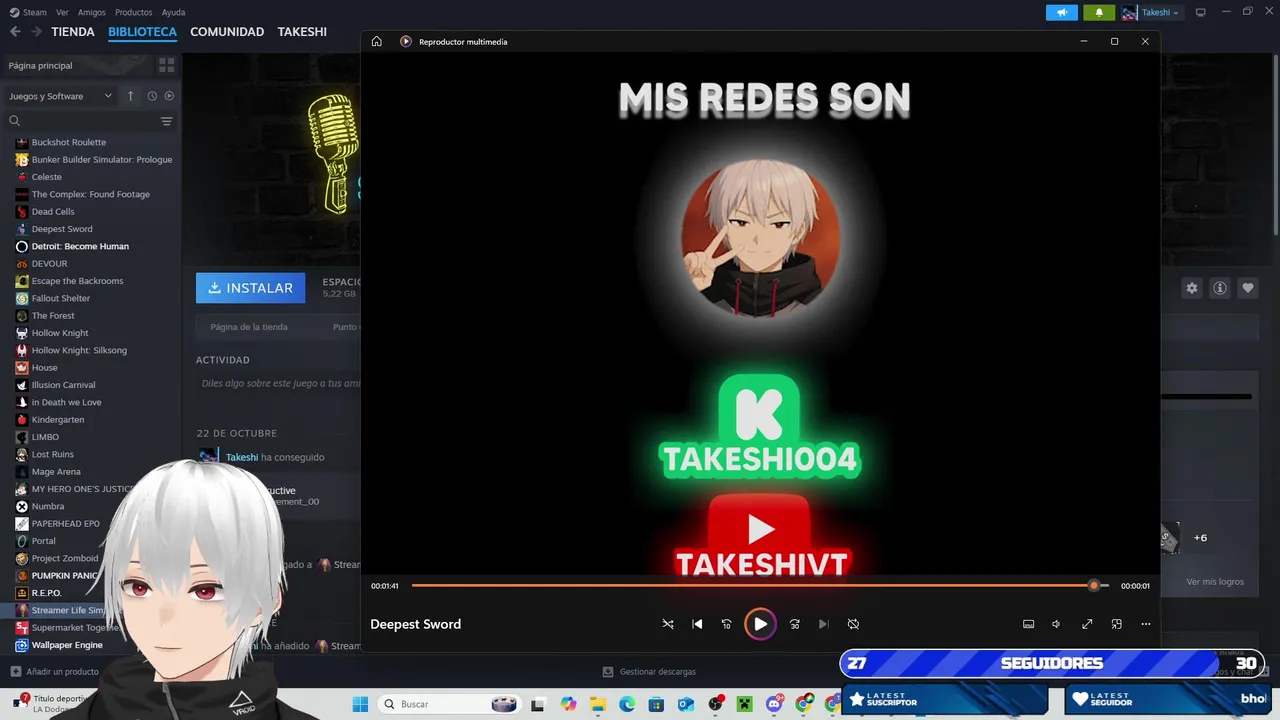The width and height of the screenshot is (1280, 720).
Task: Toggle repeat mode in media player
Action: coord(853,624)
